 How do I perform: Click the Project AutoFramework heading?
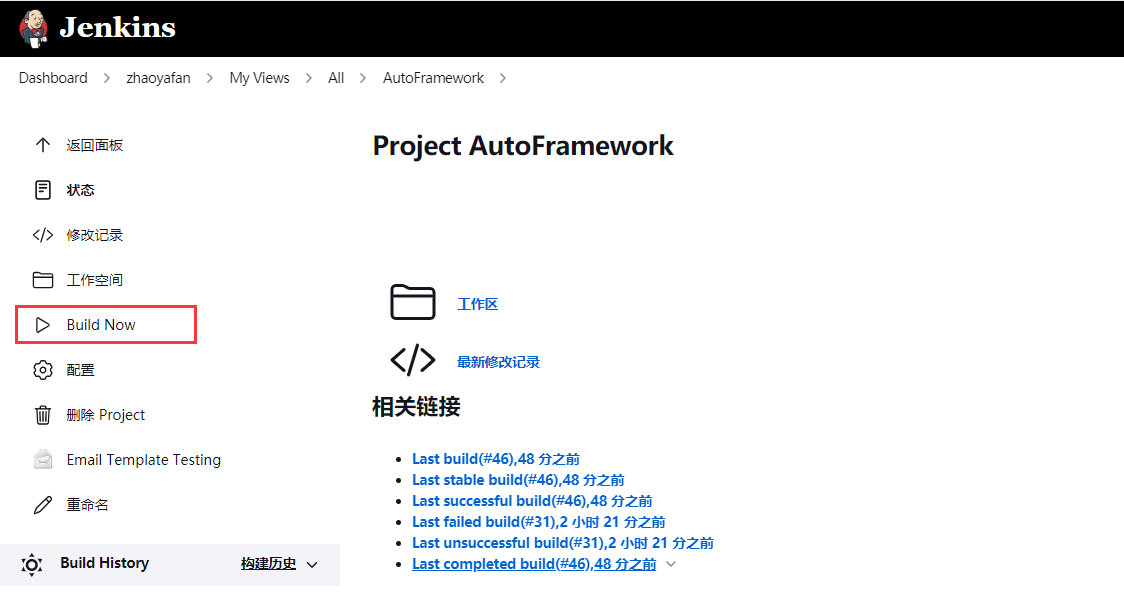[523, 146]
